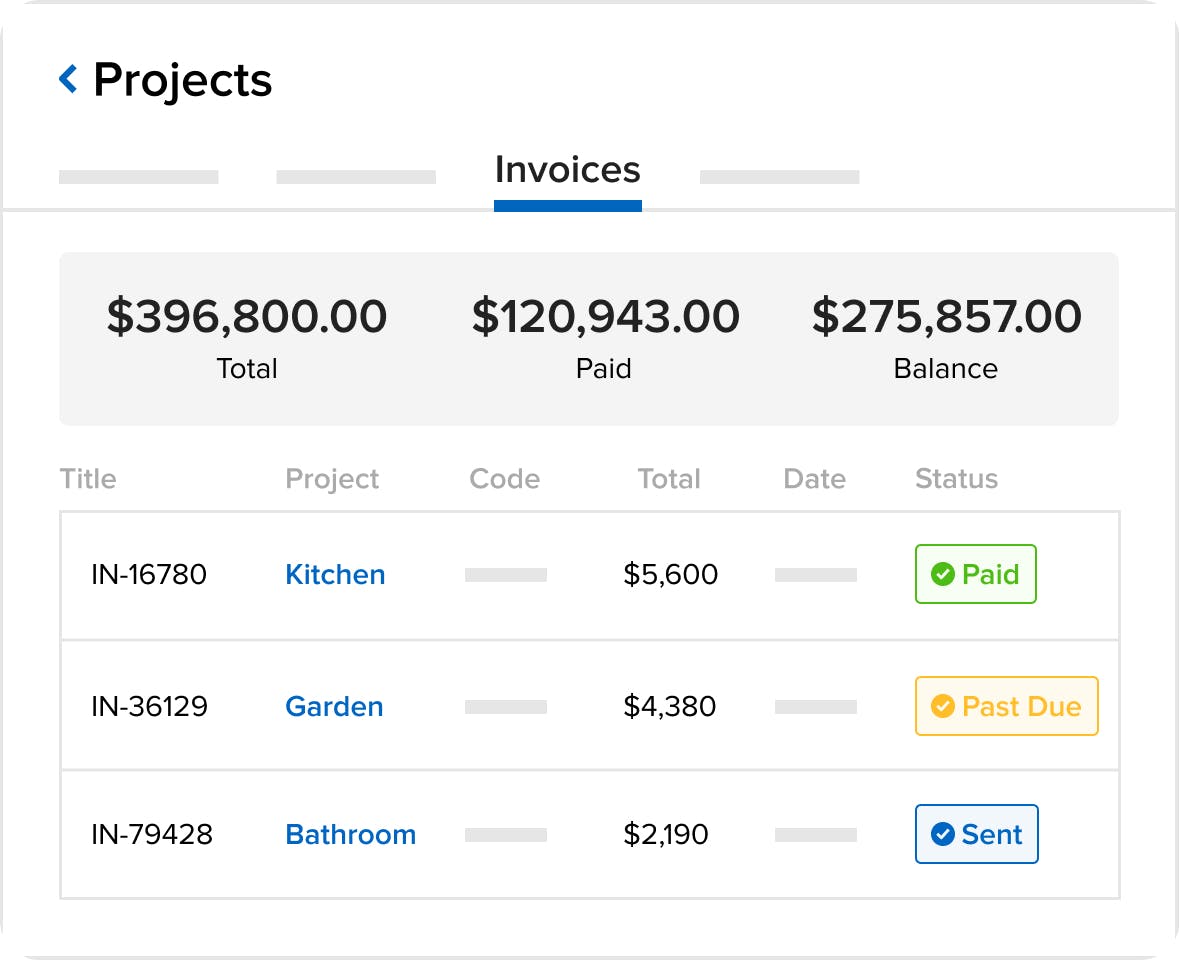Click the yellow checkmark icon in Past Due badge
Viewport: 1180px width, 960px height.
point(942,706)
